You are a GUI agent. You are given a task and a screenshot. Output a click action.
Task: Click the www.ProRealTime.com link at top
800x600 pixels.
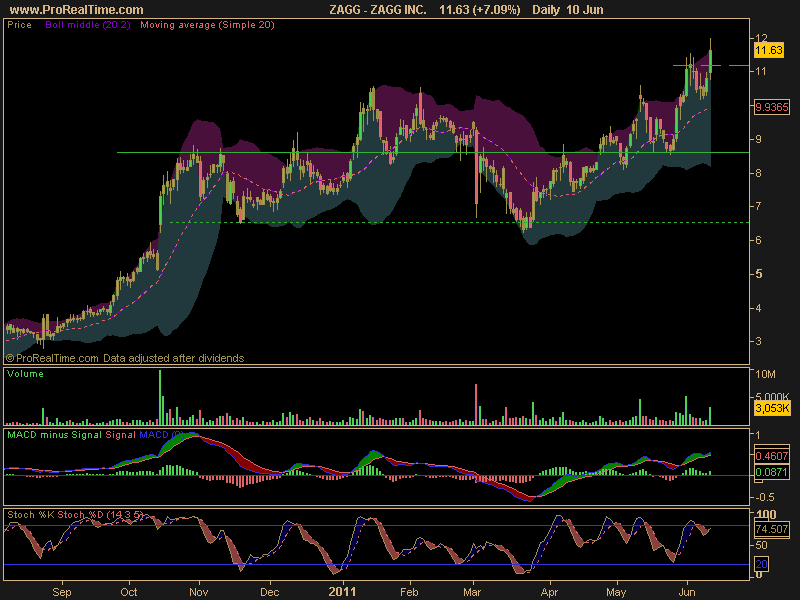coord(76,9)
